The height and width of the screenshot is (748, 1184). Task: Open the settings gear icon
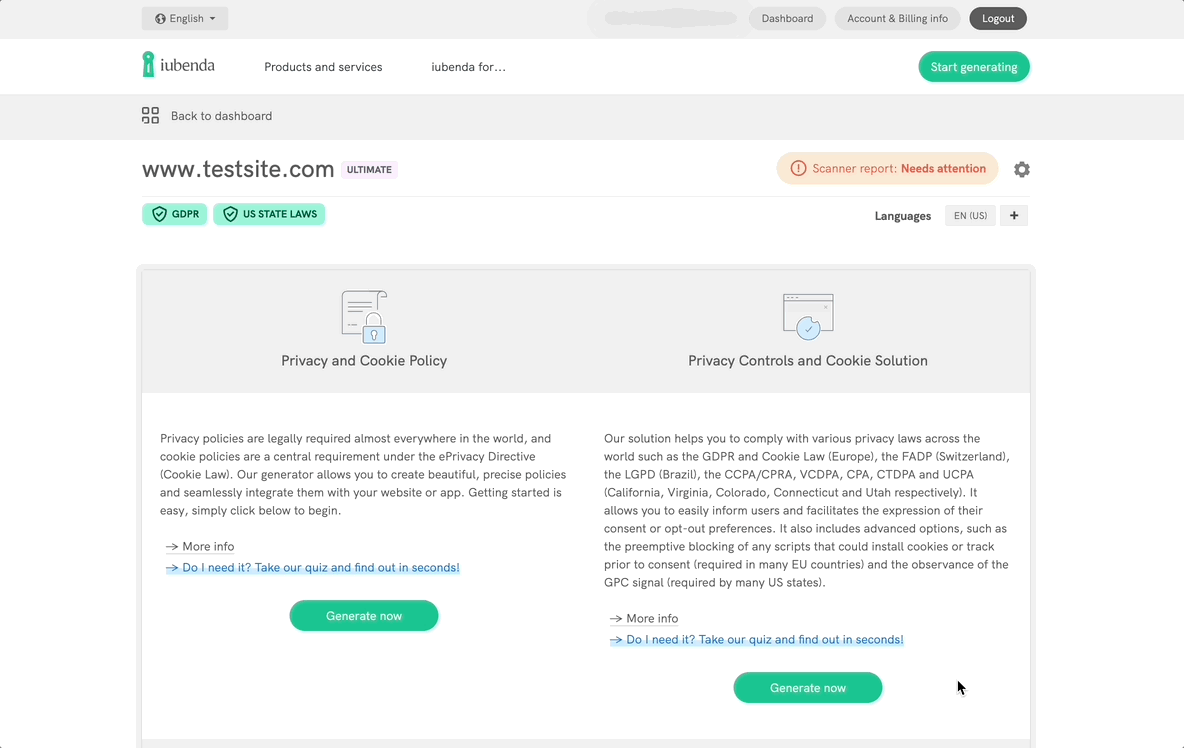tap(1021, 169)
